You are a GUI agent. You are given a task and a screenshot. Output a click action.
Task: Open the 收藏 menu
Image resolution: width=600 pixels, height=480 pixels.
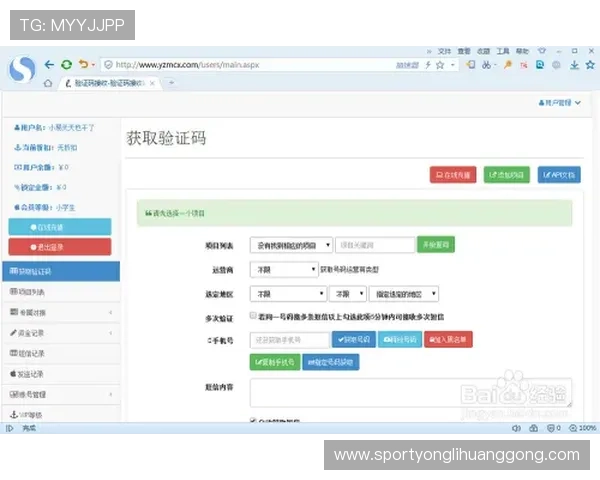[x=483, y=51]
